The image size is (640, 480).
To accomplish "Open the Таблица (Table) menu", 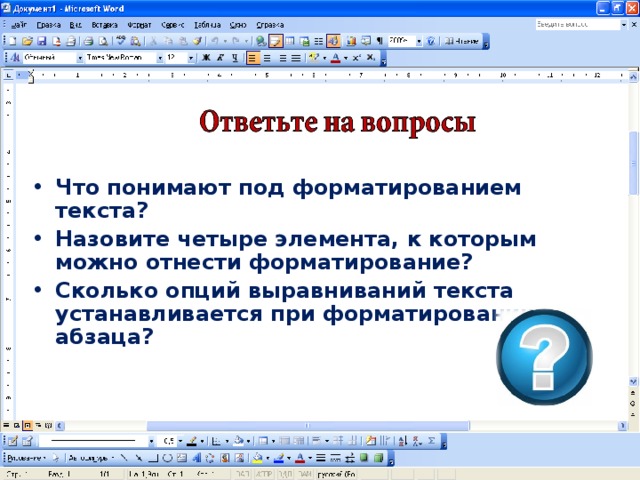I will point(207,25).
